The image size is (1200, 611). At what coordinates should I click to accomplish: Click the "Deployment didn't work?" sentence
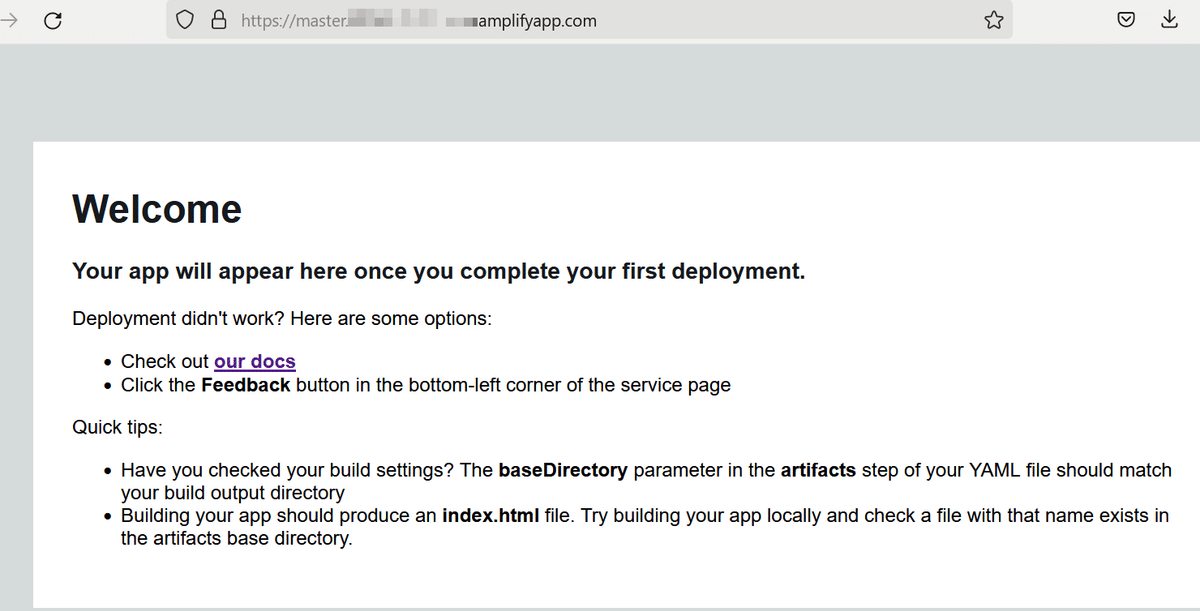pos(282,319)
